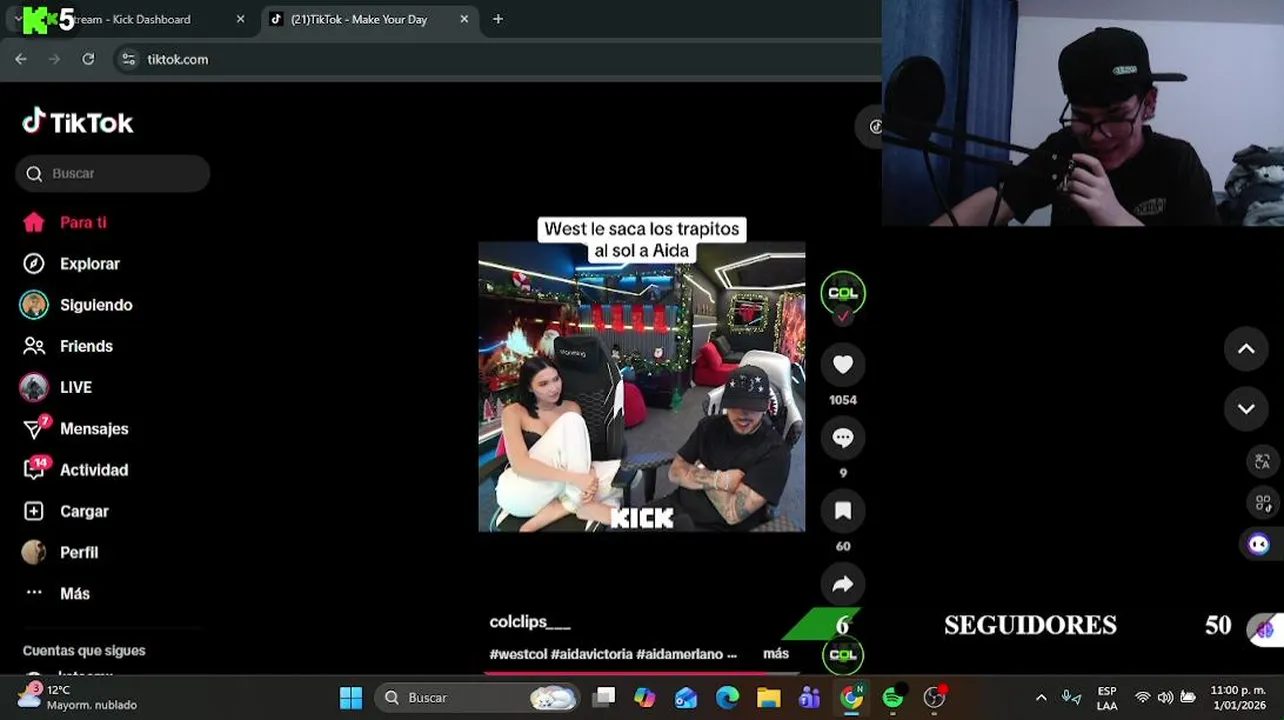Open the Windows Start menu
The height and width of the screenshot is (720, 1284).
[351, 697]
